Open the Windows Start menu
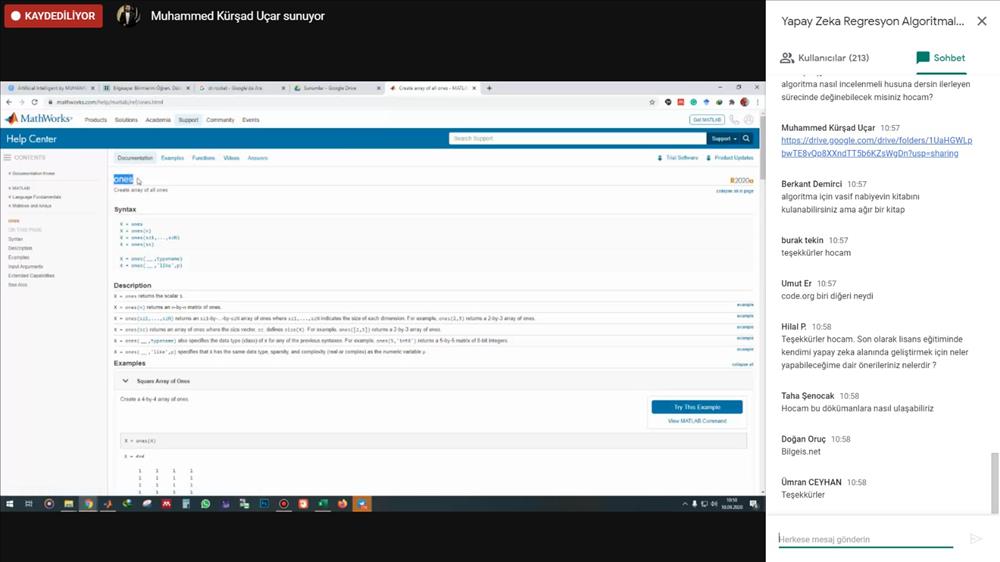 10,504
